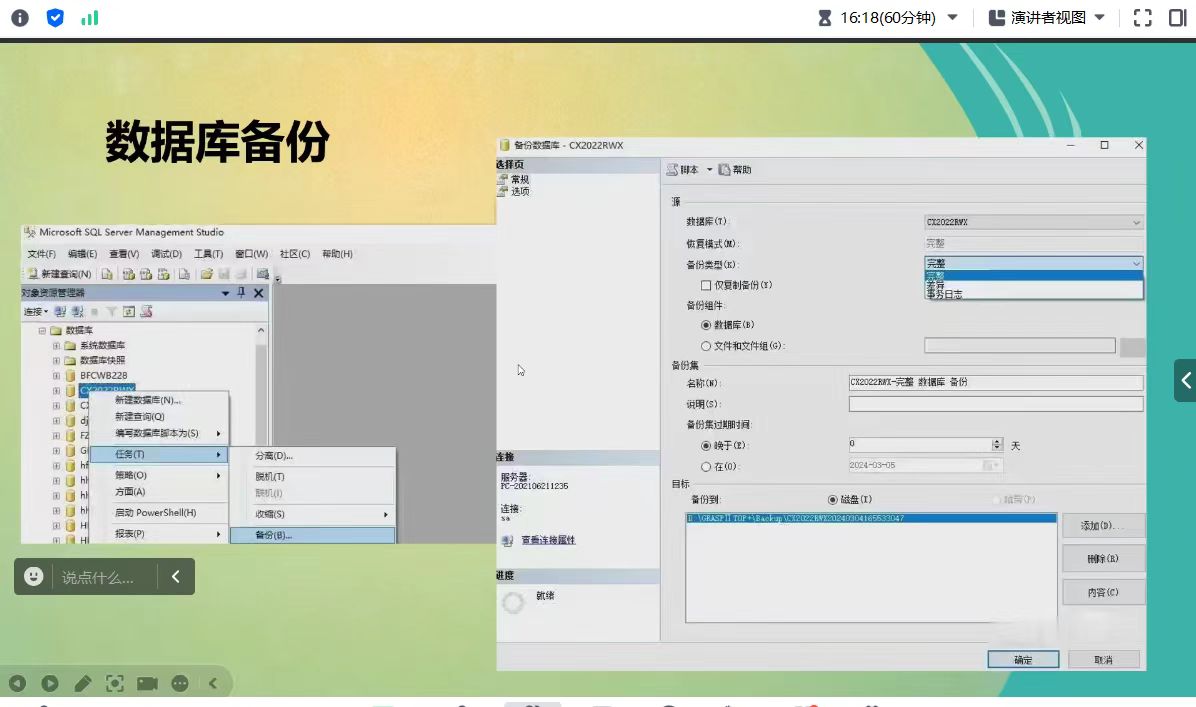Open the 演讲者视图 view dropdown
1196x707 pixels.
tap(1100, 18)
